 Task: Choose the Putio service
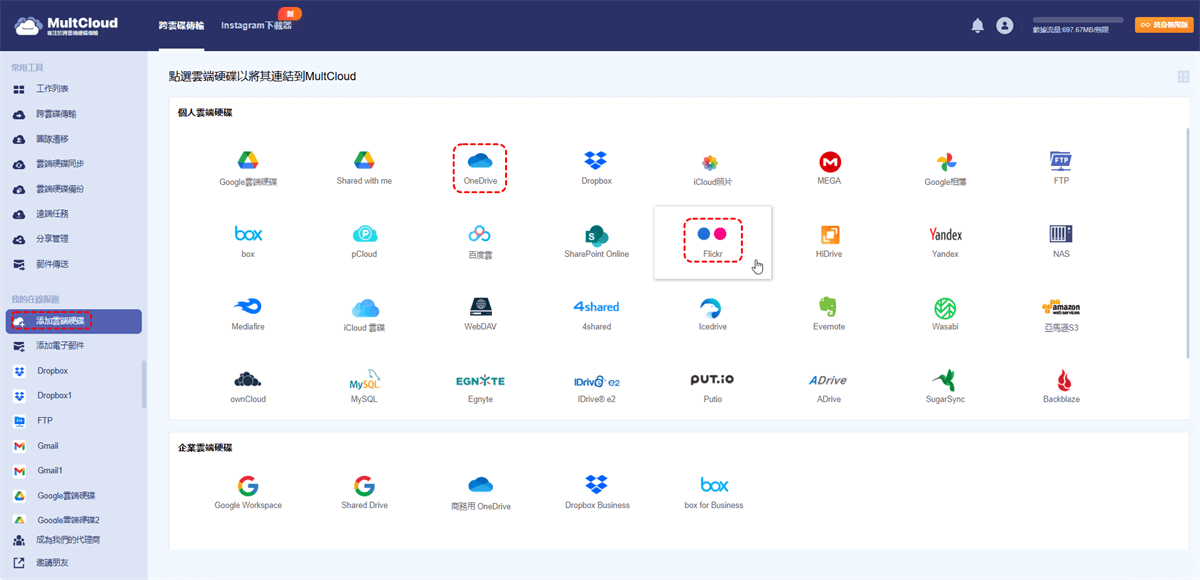(x=712, y=380)
